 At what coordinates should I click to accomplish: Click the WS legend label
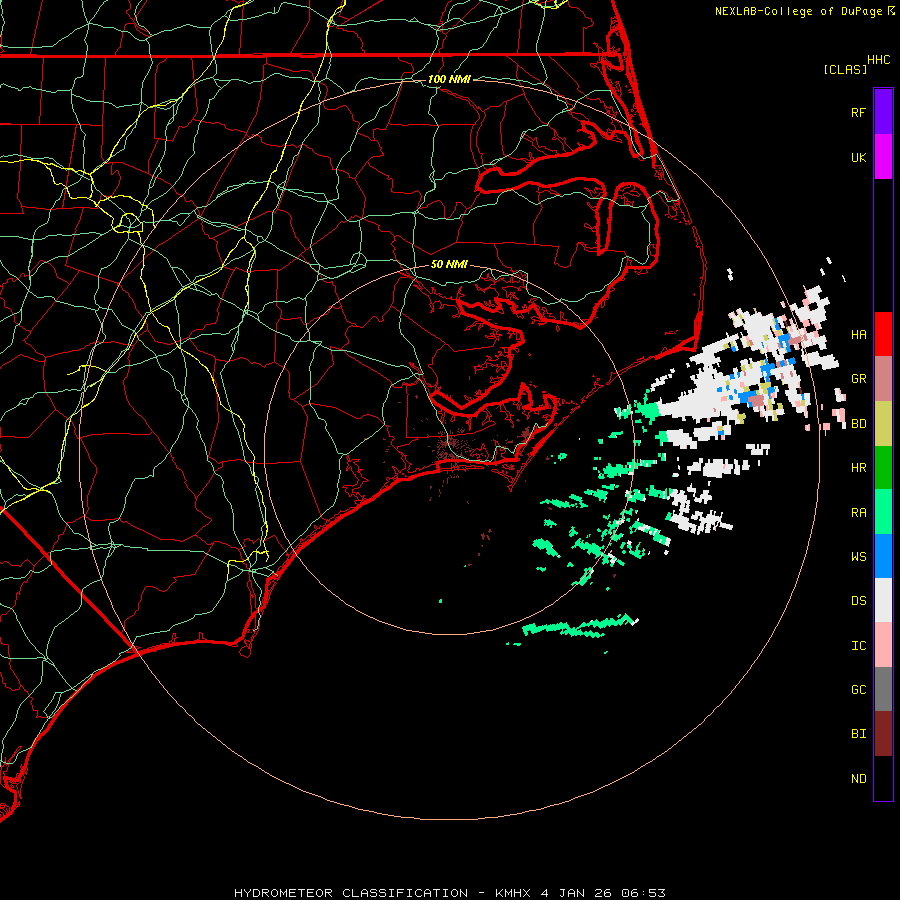point(858,557)
